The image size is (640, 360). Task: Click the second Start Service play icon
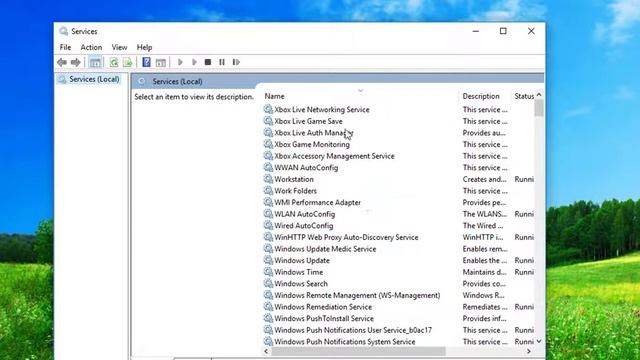click(194, 62)
